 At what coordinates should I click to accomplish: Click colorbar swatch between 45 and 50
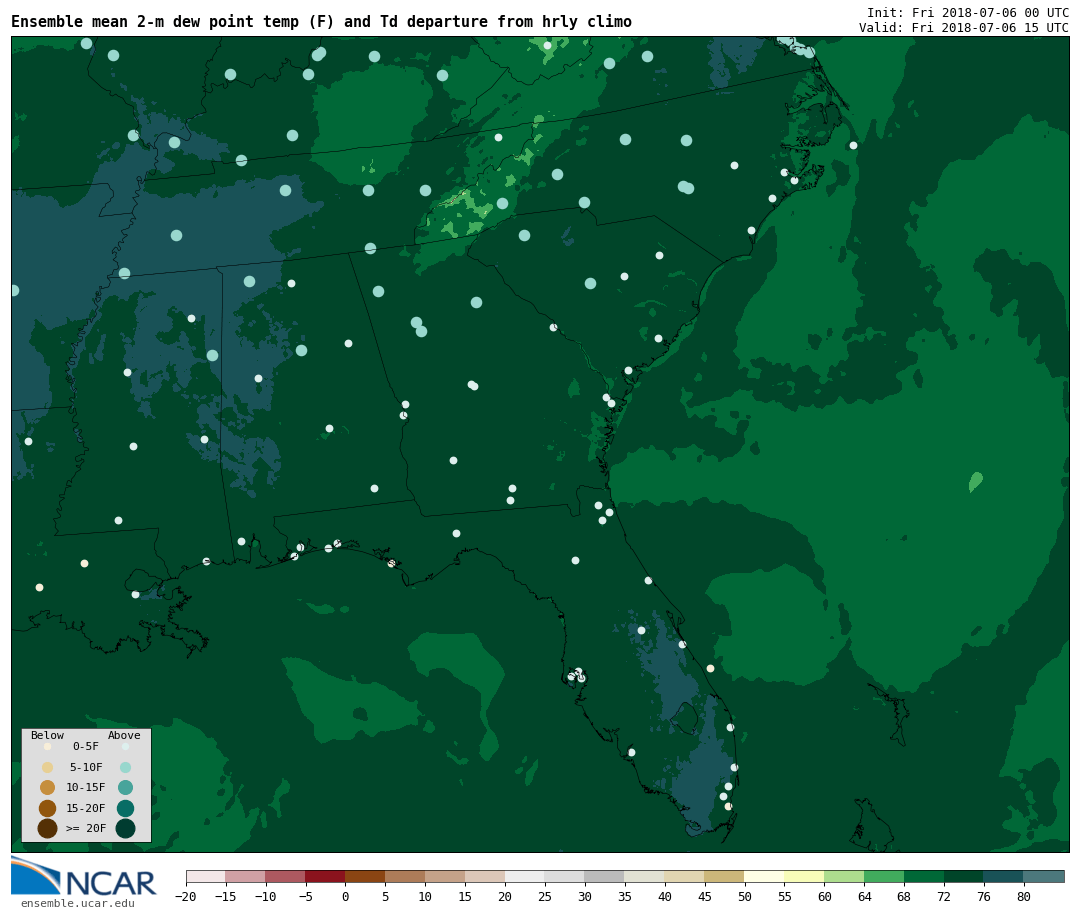coord(724,877)
